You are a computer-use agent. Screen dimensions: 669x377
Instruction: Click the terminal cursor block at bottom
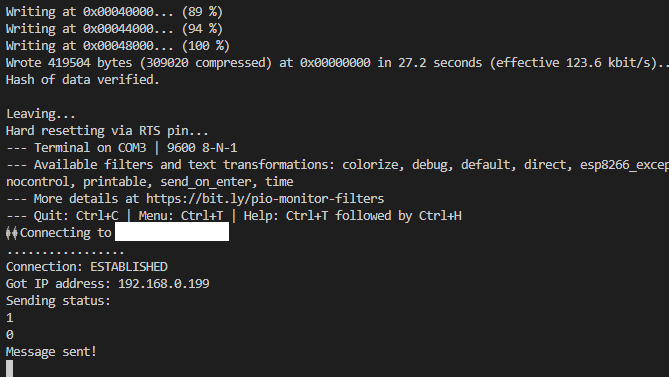coord(9,368)
